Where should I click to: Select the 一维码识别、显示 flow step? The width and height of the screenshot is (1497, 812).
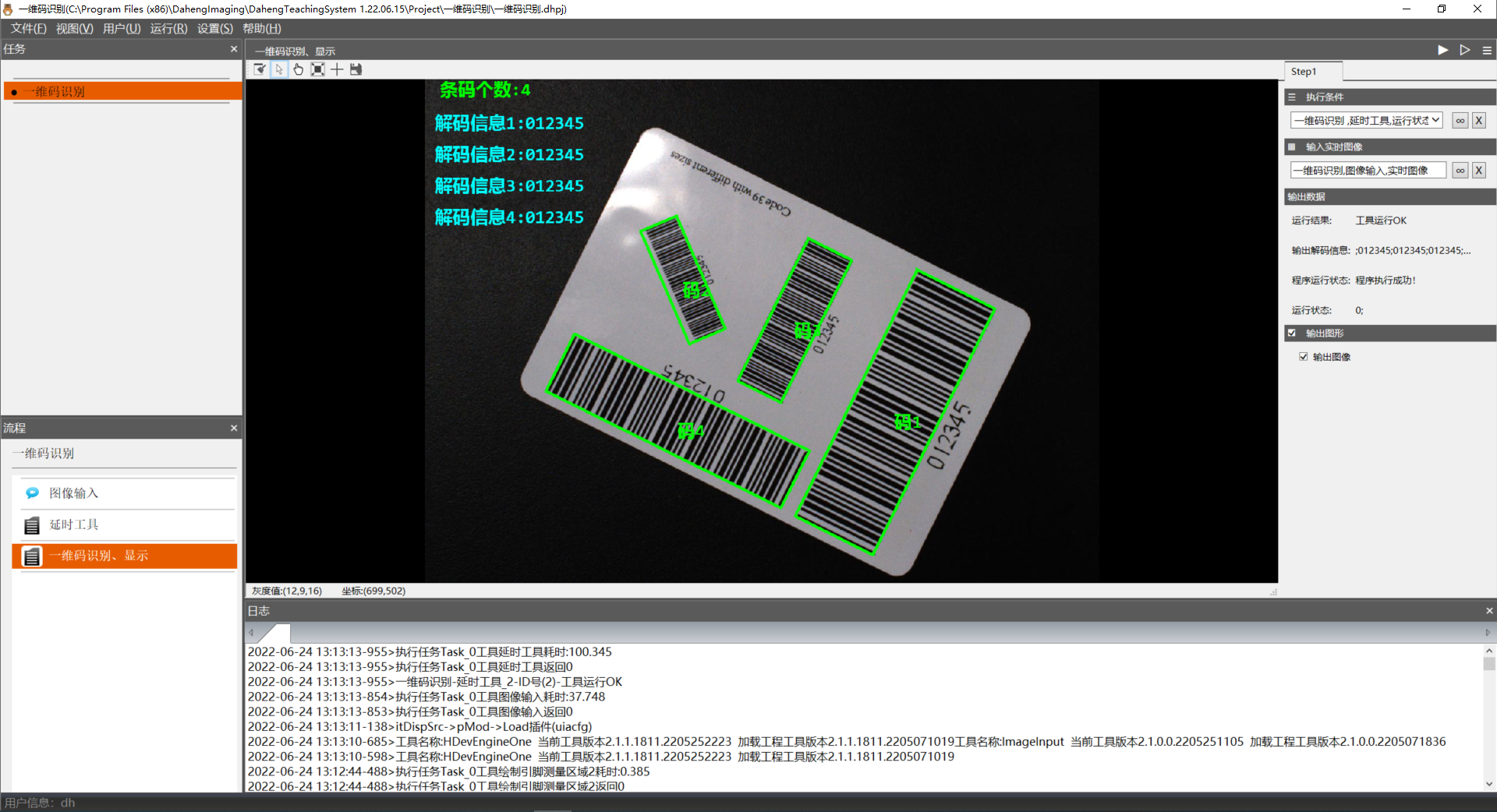(125, 556)
